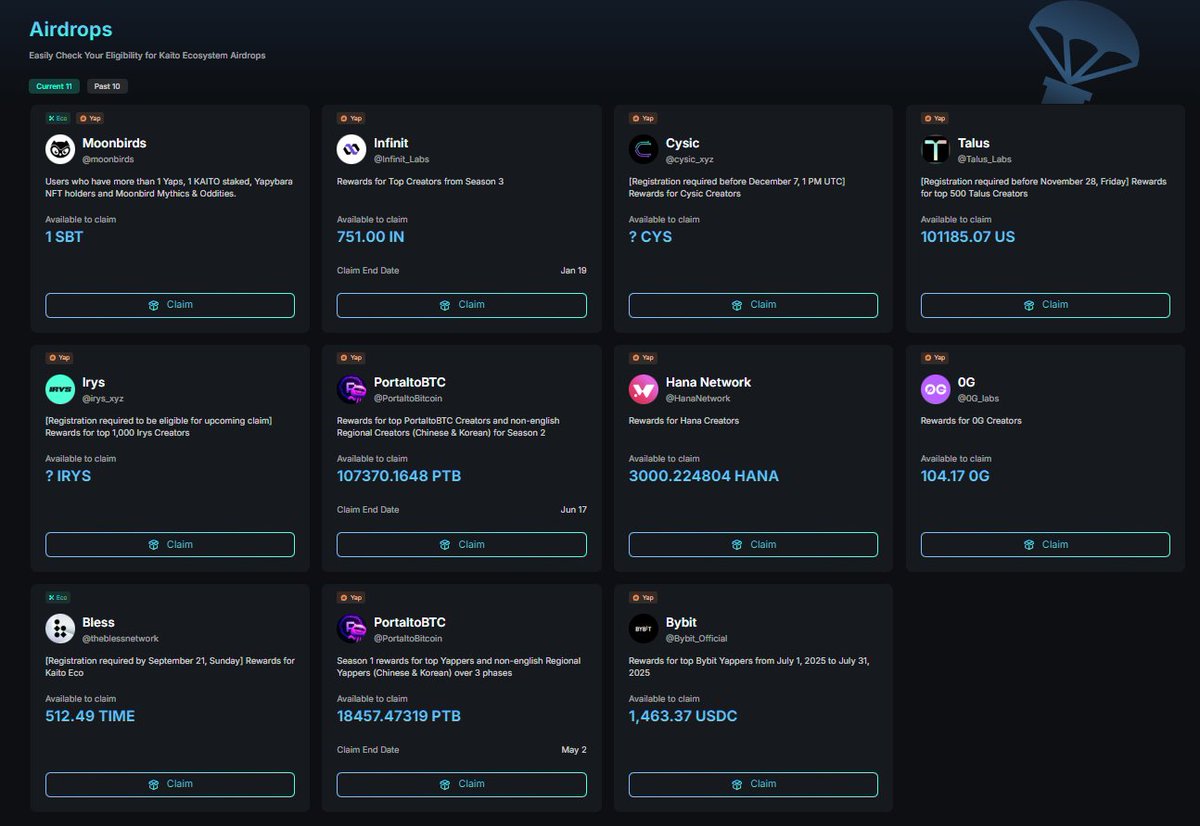Click the Yap tag on Irys card
Screen dimensions: 1200x826
pos(58,357)
